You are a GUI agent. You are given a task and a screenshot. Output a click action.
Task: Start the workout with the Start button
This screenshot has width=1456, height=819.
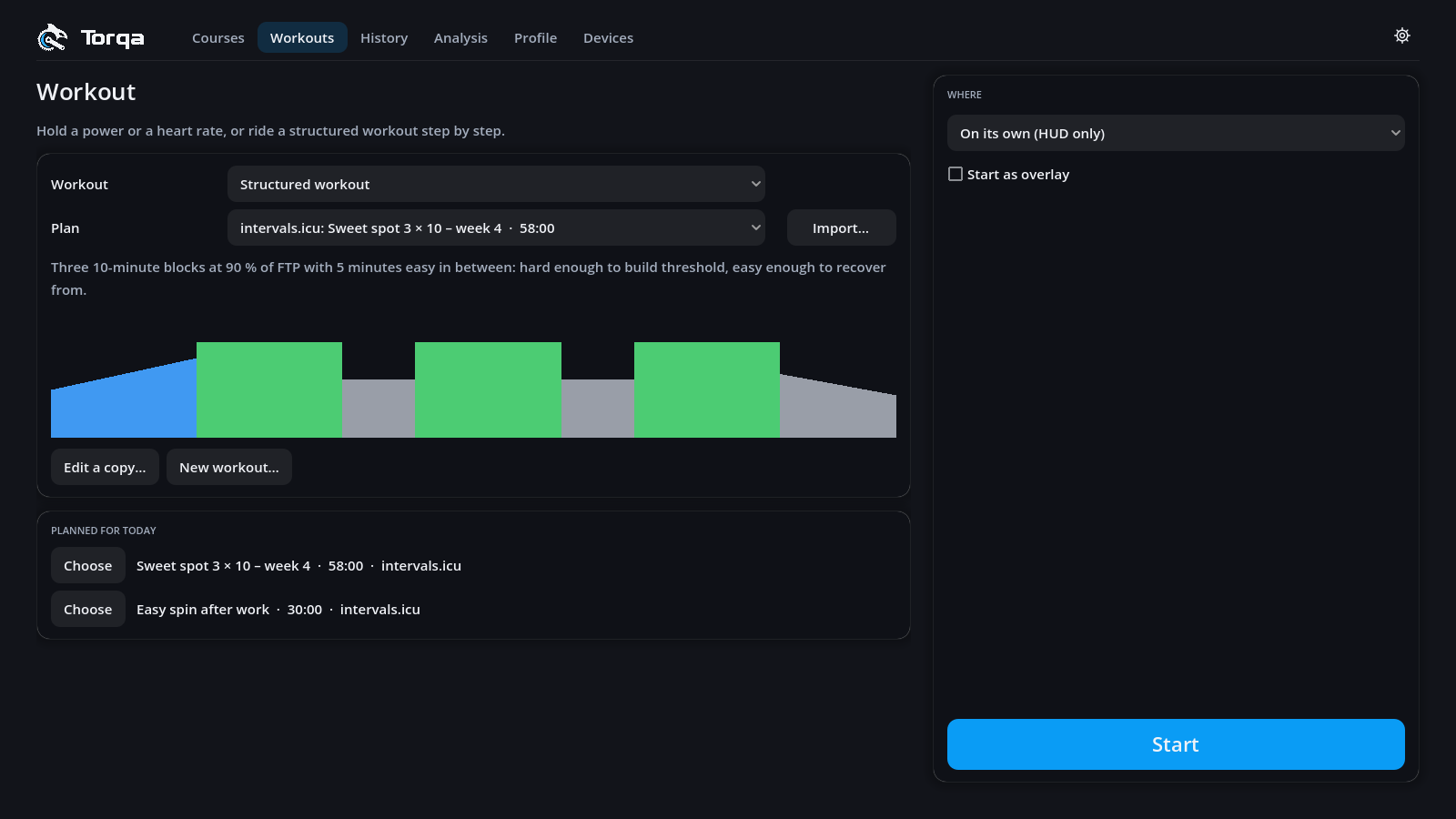click(1176, 744)
